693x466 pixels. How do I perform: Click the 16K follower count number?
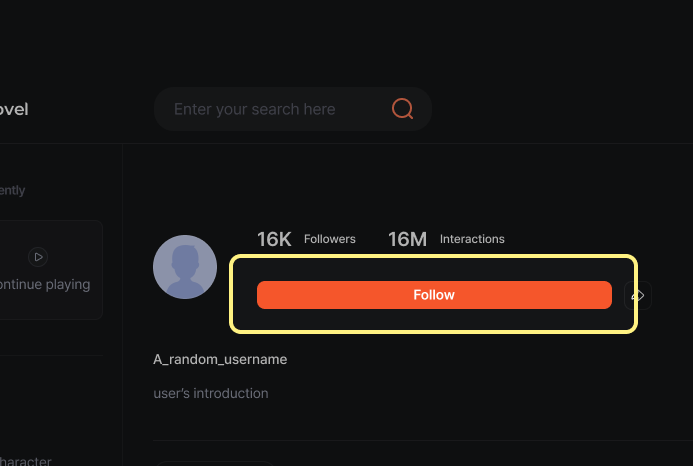[274, 239]
